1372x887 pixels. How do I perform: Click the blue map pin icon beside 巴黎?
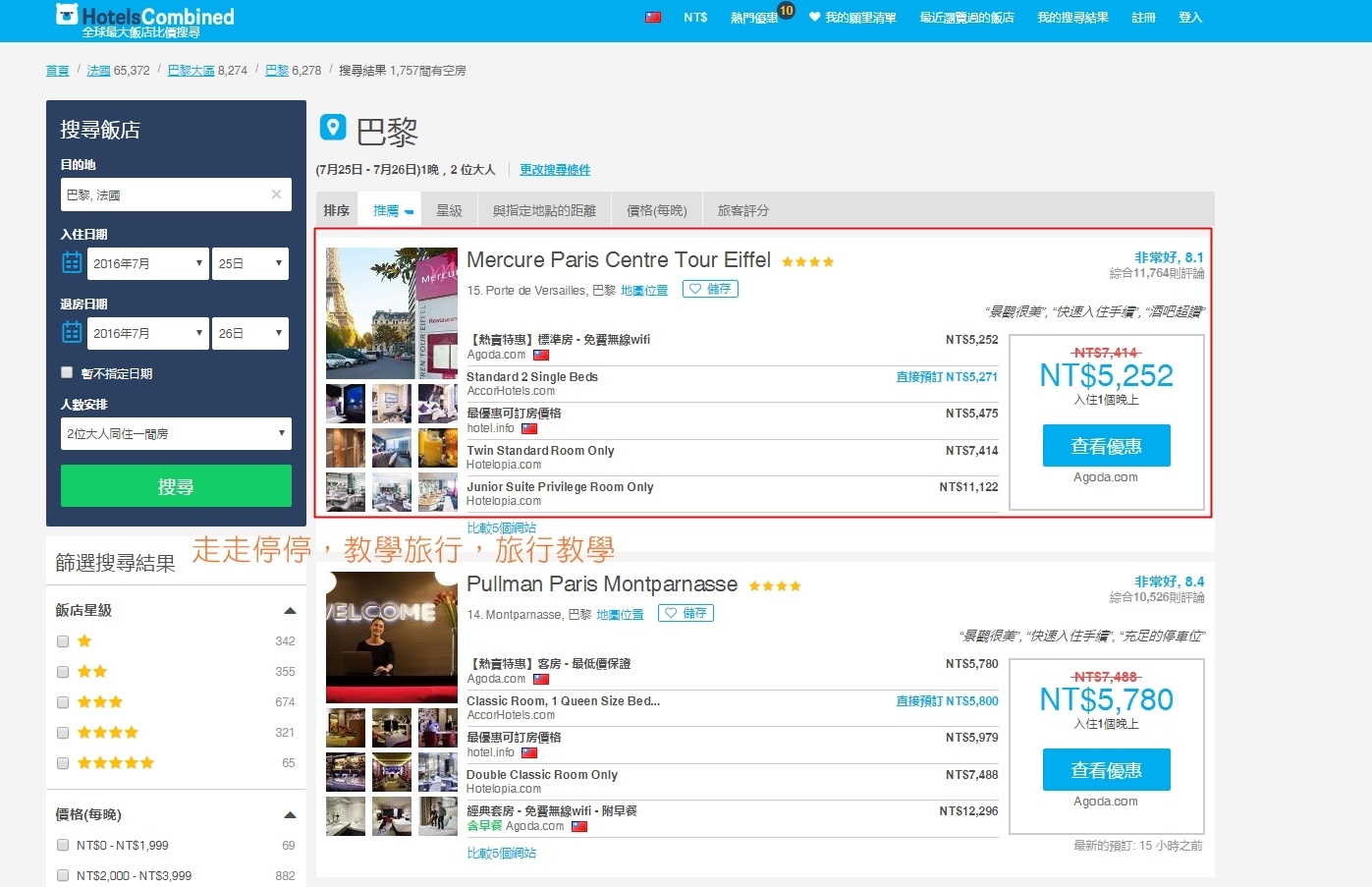(x=333, y=128)
